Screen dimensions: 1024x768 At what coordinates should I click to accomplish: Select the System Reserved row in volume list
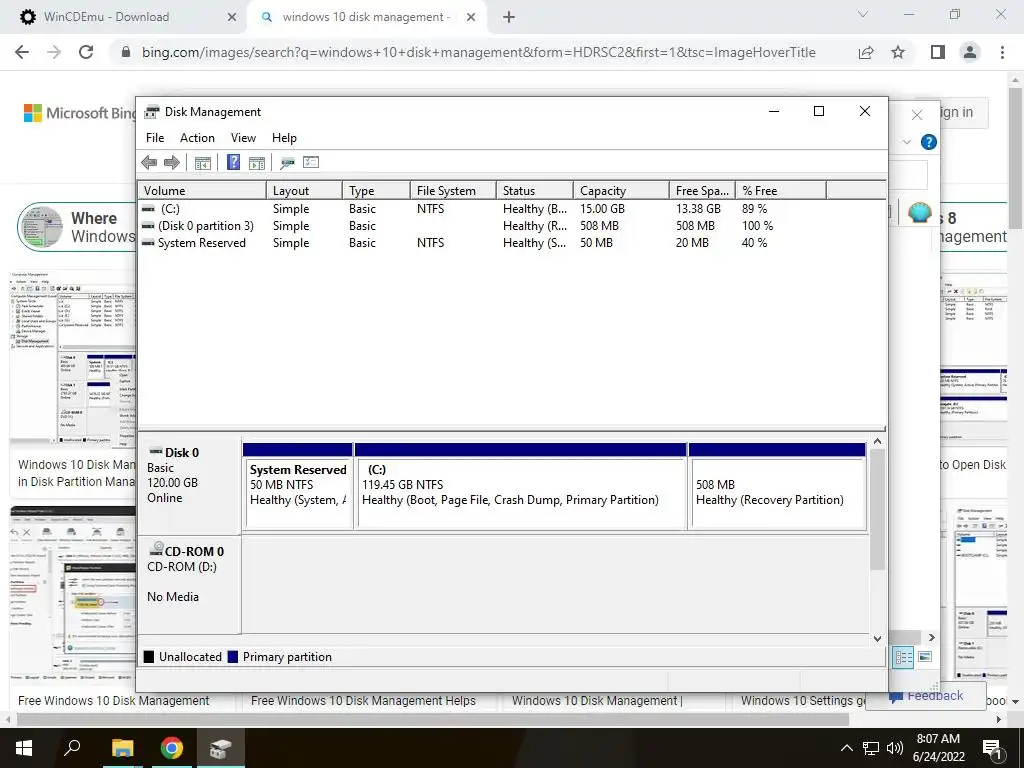pos(512,243)
